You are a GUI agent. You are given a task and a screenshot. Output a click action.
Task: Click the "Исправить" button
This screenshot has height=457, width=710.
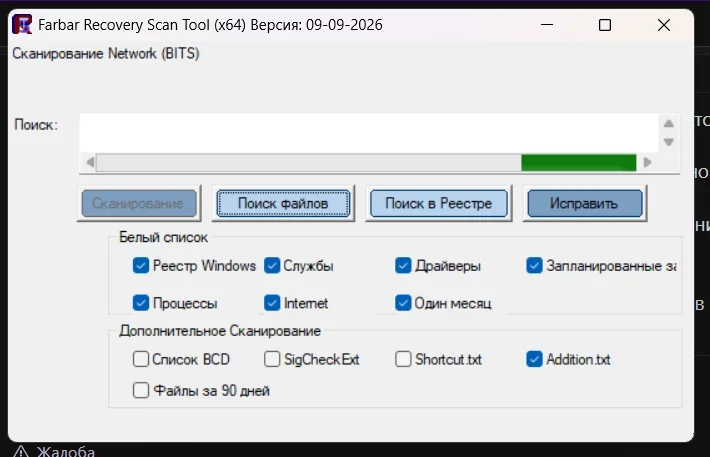pos(584,203)
